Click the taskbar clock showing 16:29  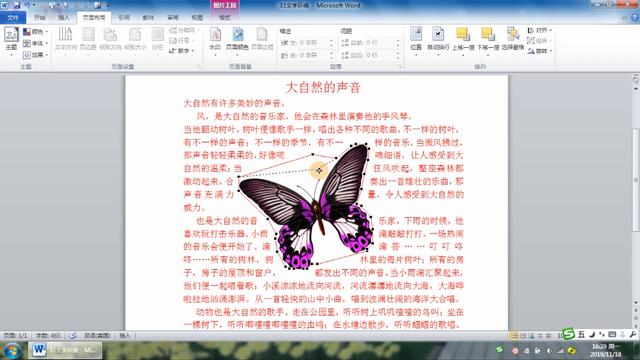click(606, 350)
